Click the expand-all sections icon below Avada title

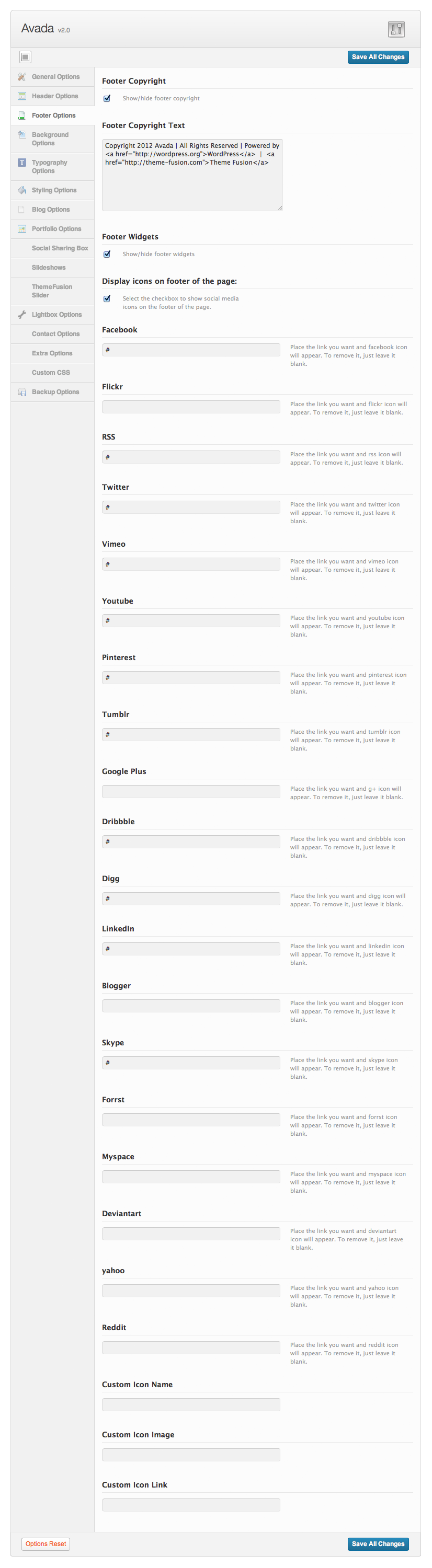25,57
